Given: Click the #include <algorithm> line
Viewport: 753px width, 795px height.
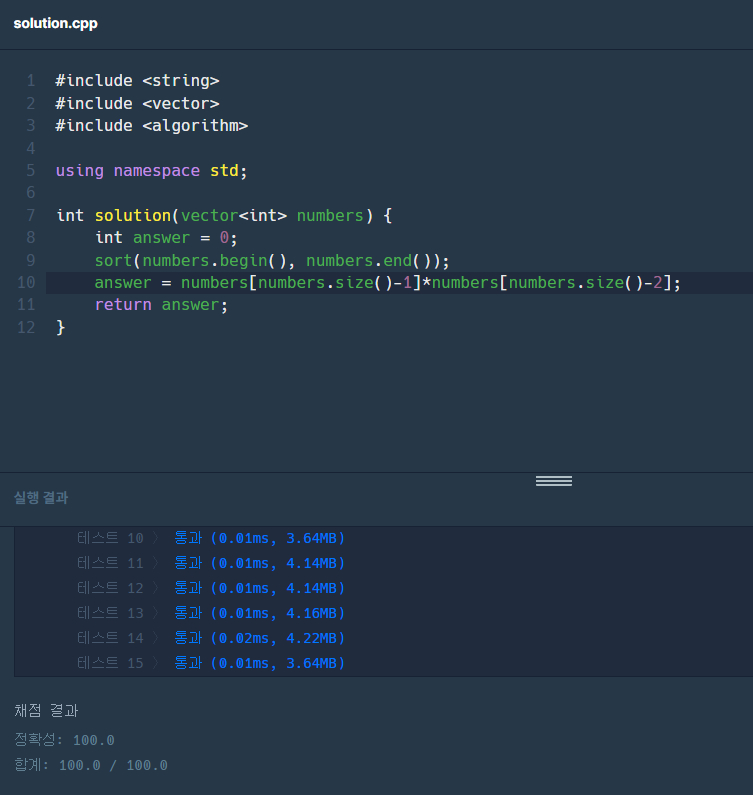Looking at the screenshot, I should (151, 126).
